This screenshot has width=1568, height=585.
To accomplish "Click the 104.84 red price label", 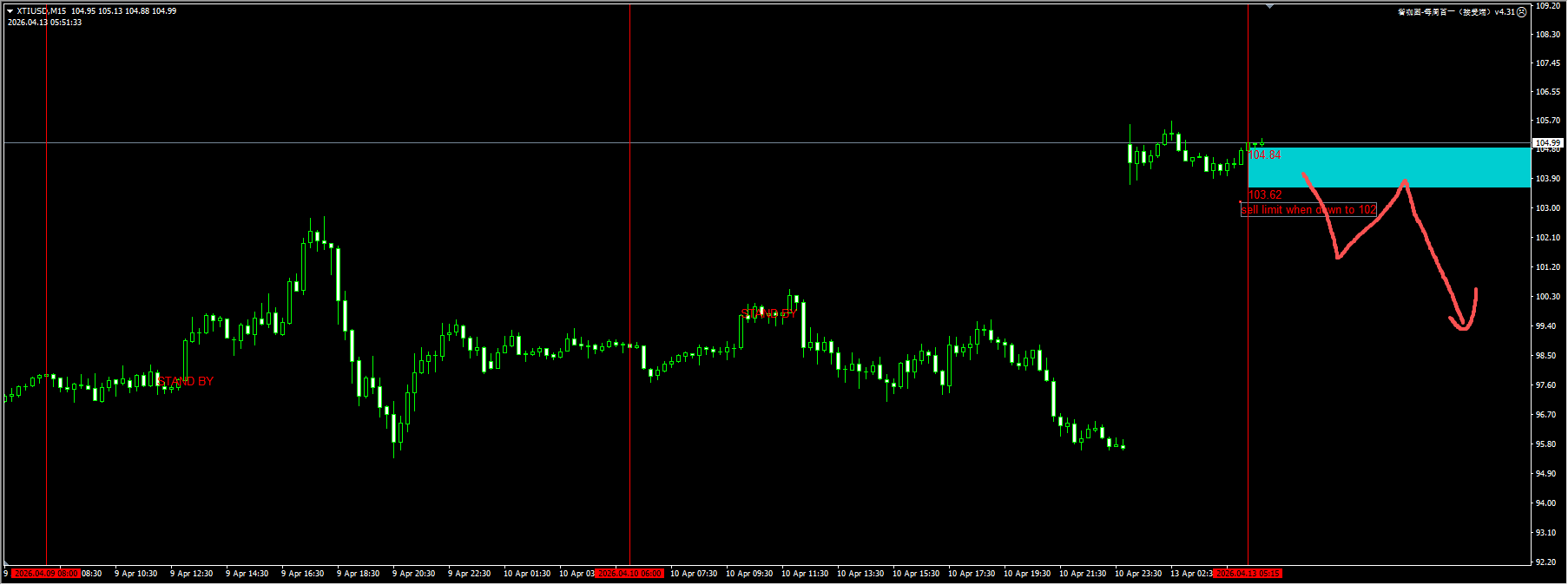I will [x=1266, y=155].
